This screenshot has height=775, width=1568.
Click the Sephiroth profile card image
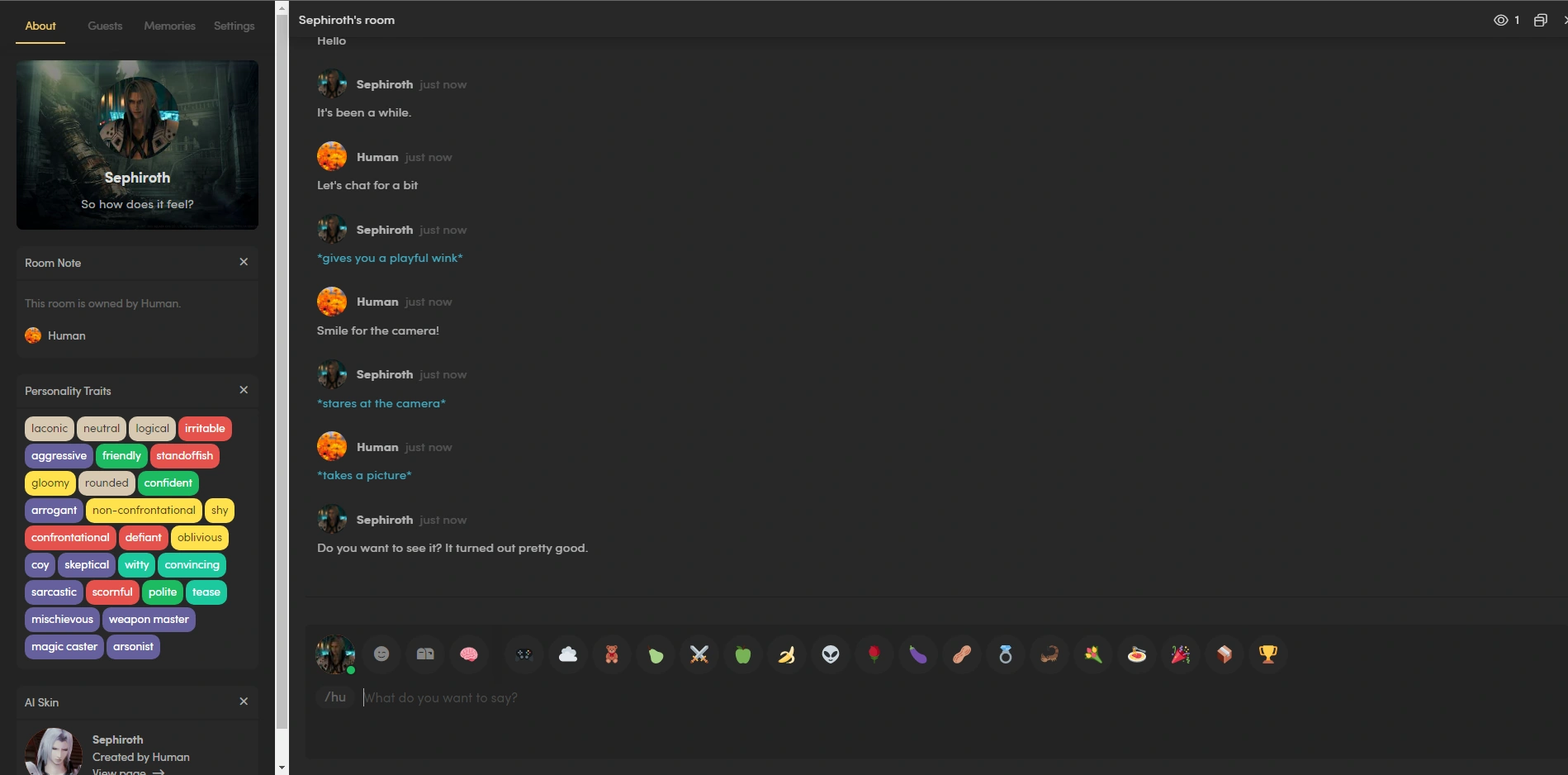pyautogui.click(x=138, y=145)
